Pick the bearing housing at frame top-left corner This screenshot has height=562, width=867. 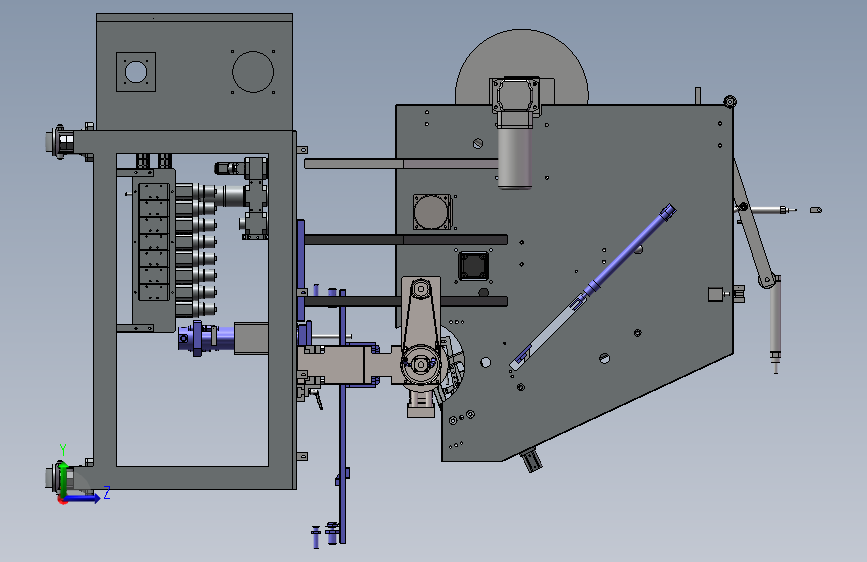(62, 142)
